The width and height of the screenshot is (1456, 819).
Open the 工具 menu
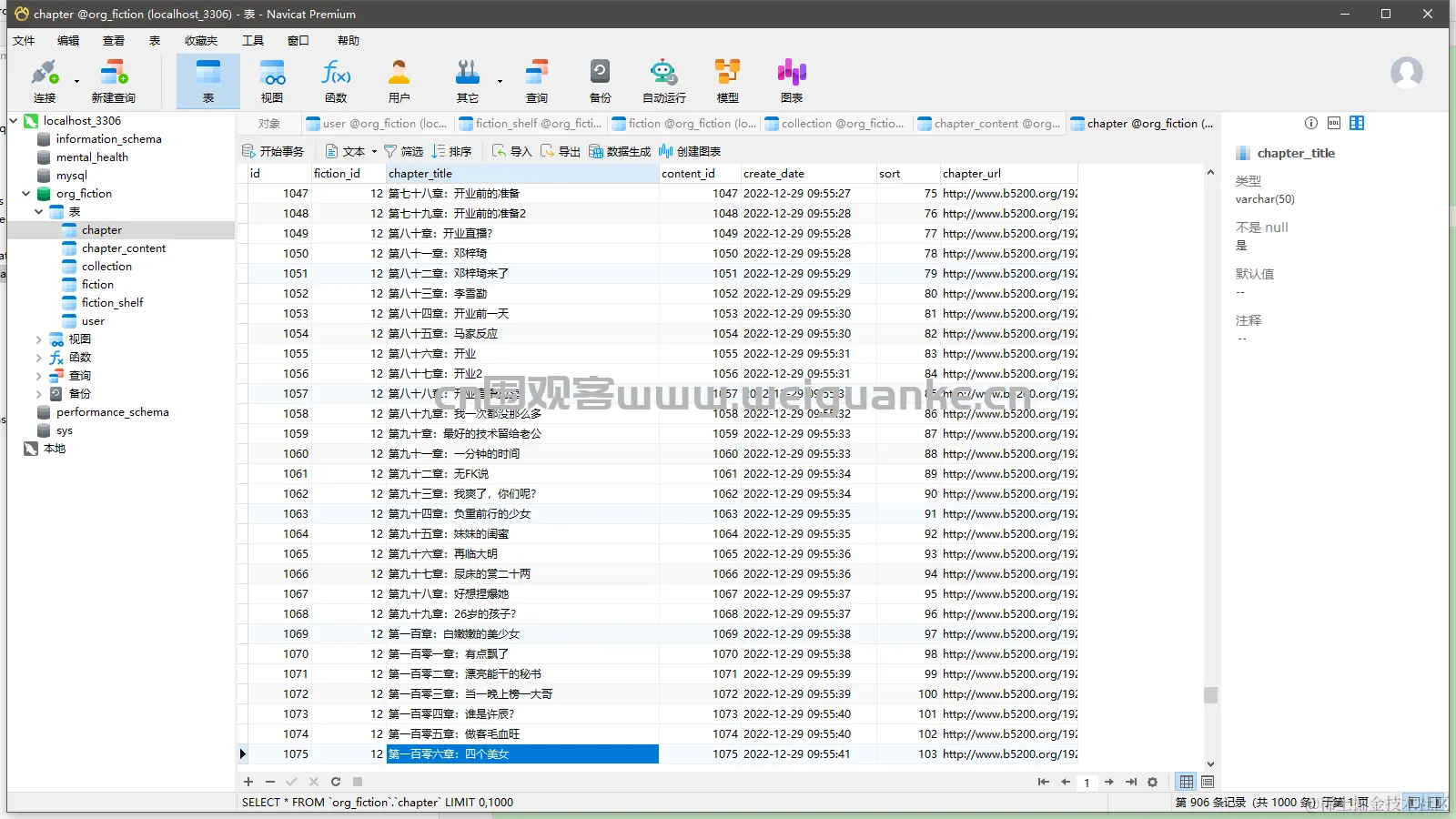click(253, 40)
